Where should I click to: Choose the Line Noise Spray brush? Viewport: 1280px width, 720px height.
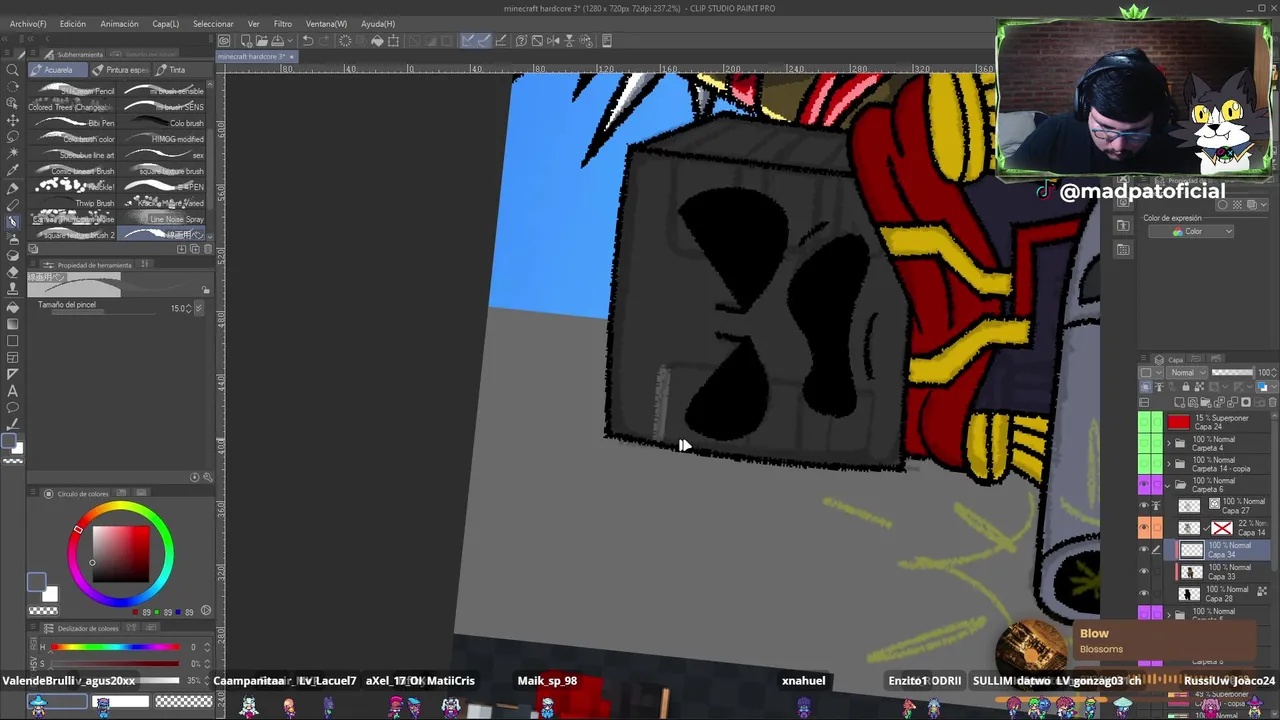pyautogui.click(x=163, y=219)
